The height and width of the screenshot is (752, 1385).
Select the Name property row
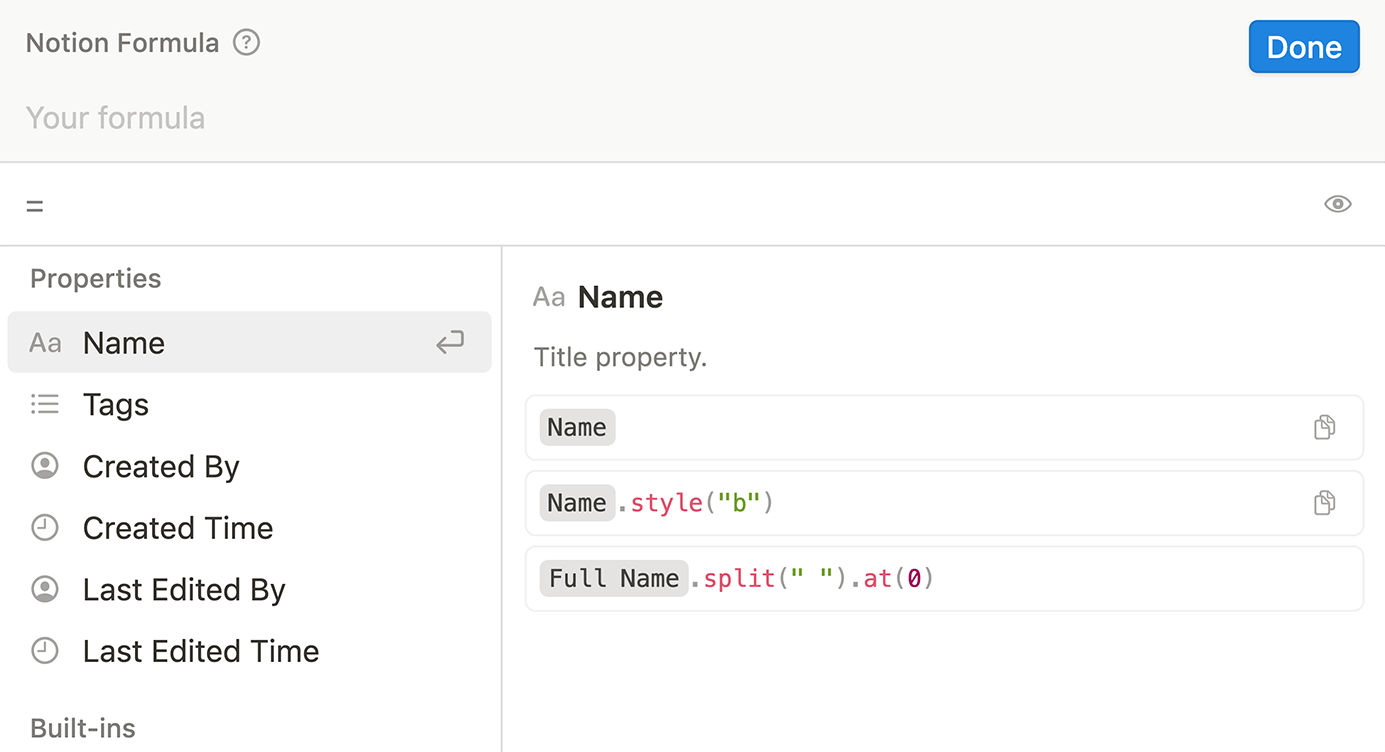249,343
